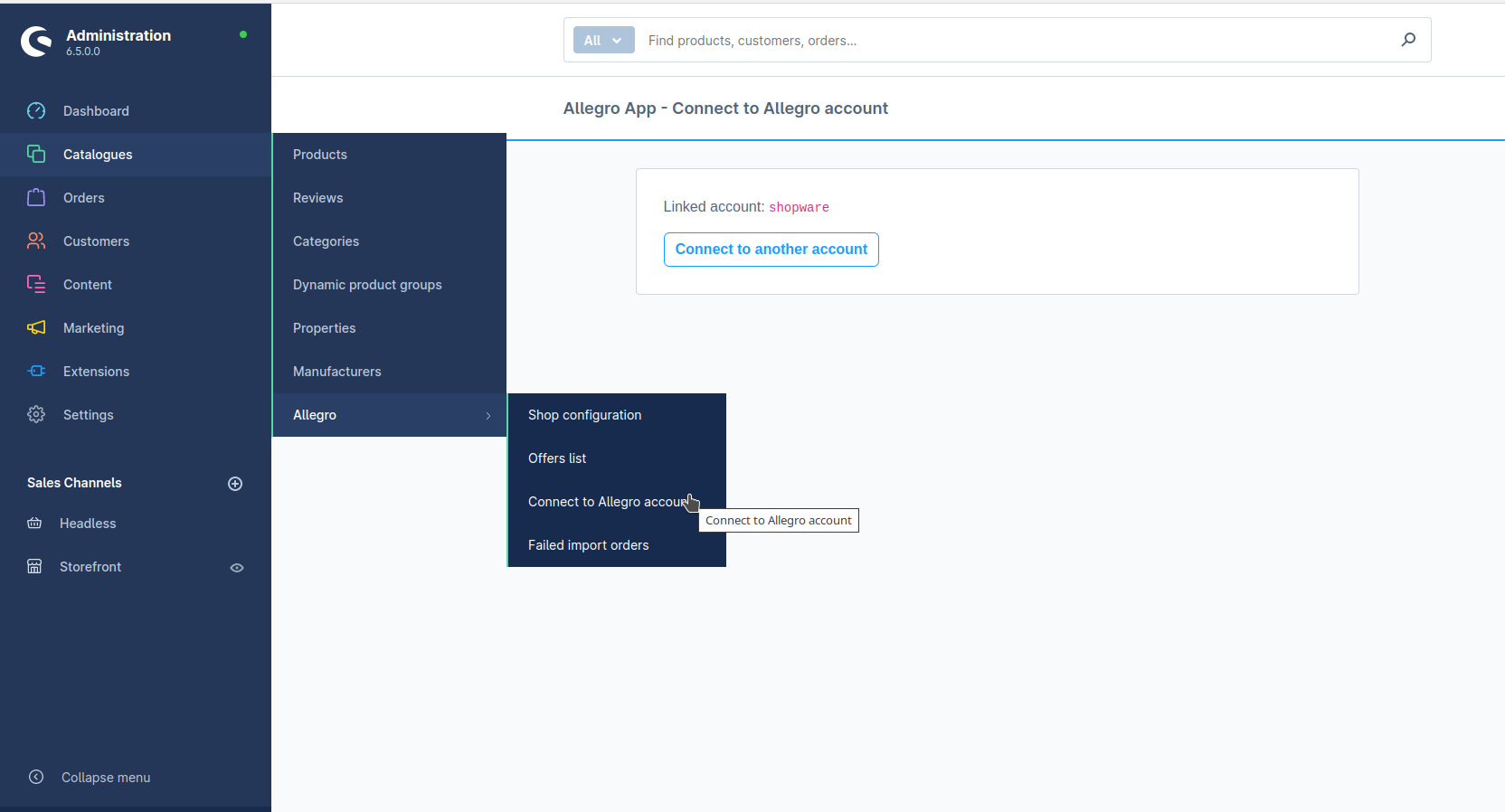The image size is (1505, 812).
Task: Click the Dashboard gauge icon
Action: coord(36,111)
